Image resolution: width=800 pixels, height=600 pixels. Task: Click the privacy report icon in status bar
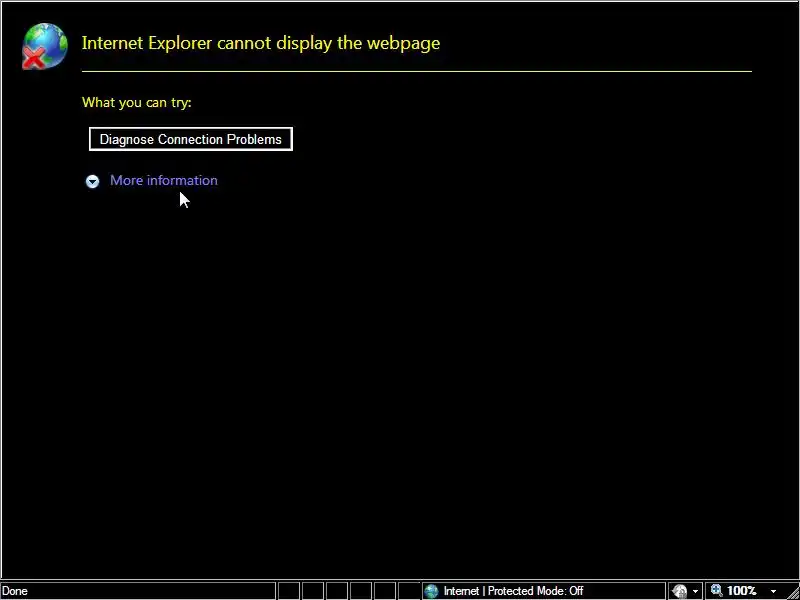pyautogui.click(x=680, y=591)
